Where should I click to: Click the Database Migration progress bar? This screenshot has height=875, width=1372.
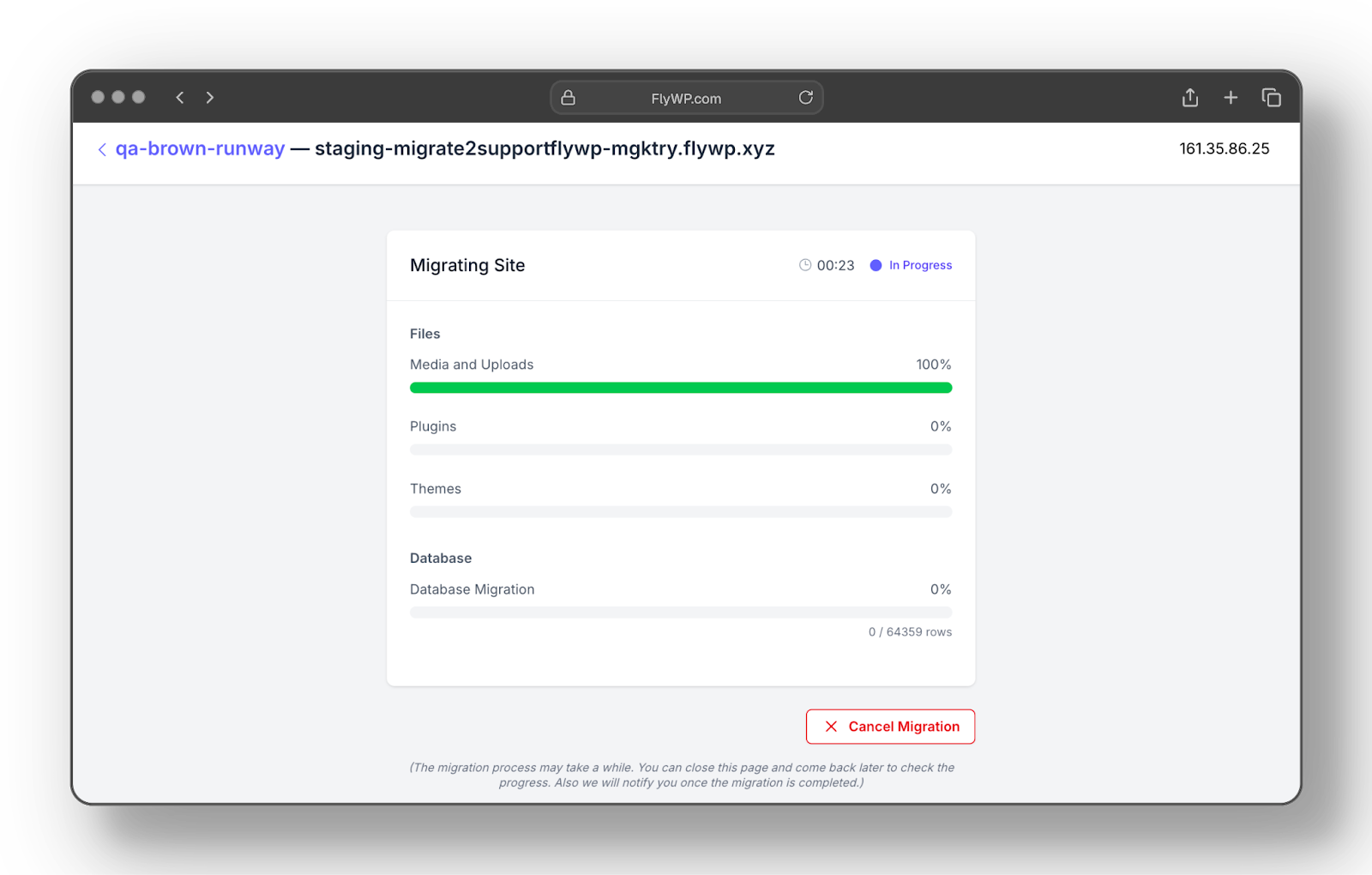click(681, 612)
